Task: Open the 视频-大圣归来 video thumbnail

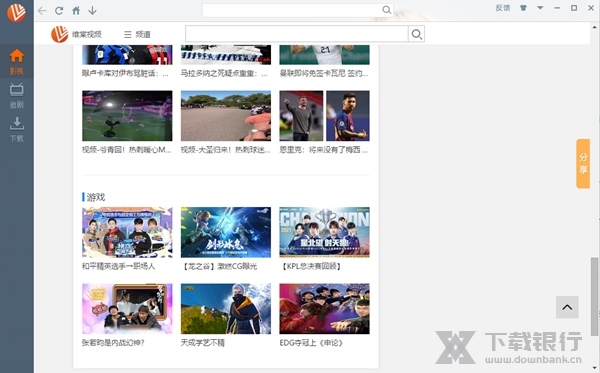Action: [226, 116]
